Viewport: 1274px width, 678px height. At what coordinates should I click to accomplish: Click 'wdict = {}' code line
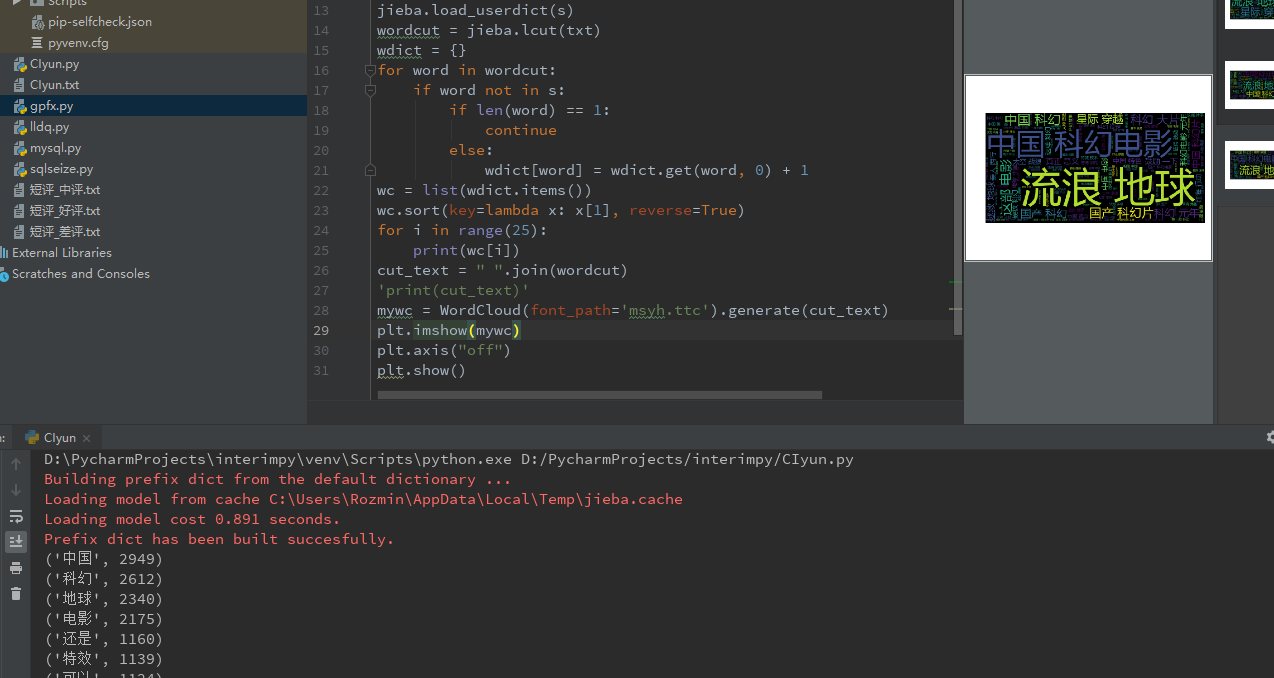click(421, 50)
